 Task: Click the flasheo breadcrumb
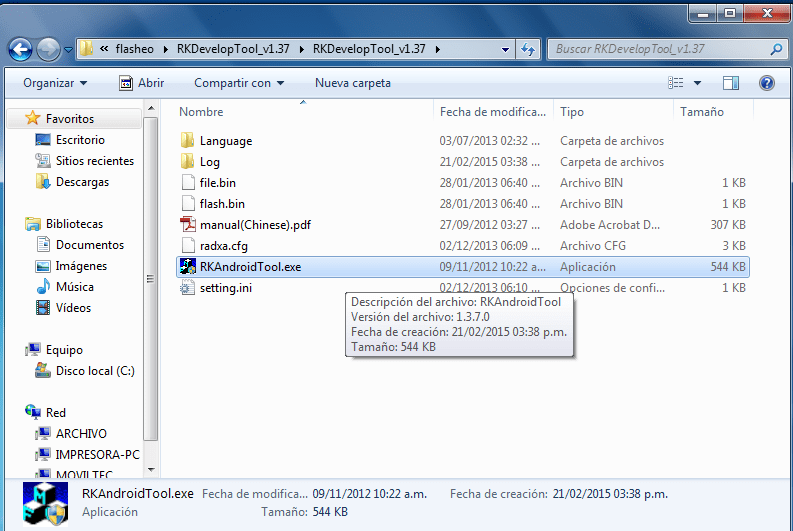pyautogui.click(x=135, y=49)
